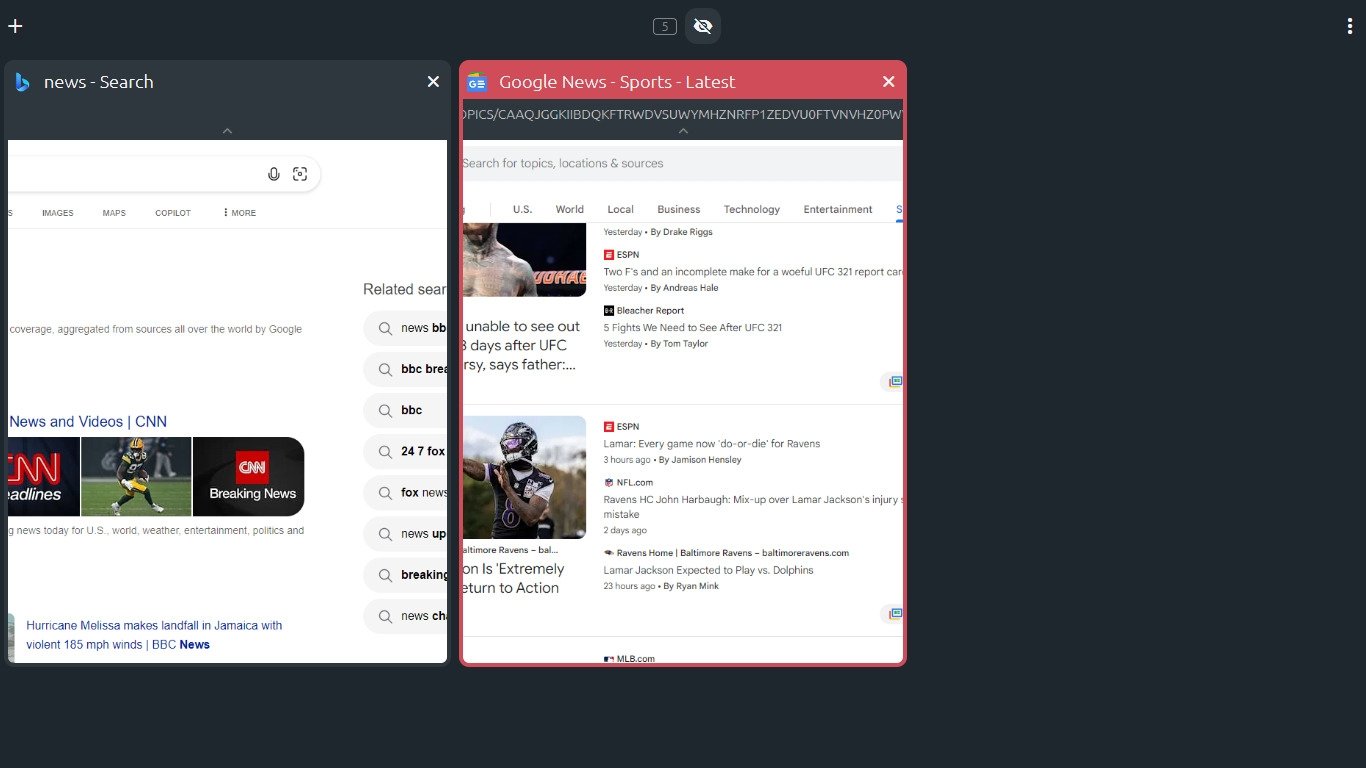Screen dimensions: 1366x768
Task: Toggle incognito tabs view
Action: coord(703,26)
